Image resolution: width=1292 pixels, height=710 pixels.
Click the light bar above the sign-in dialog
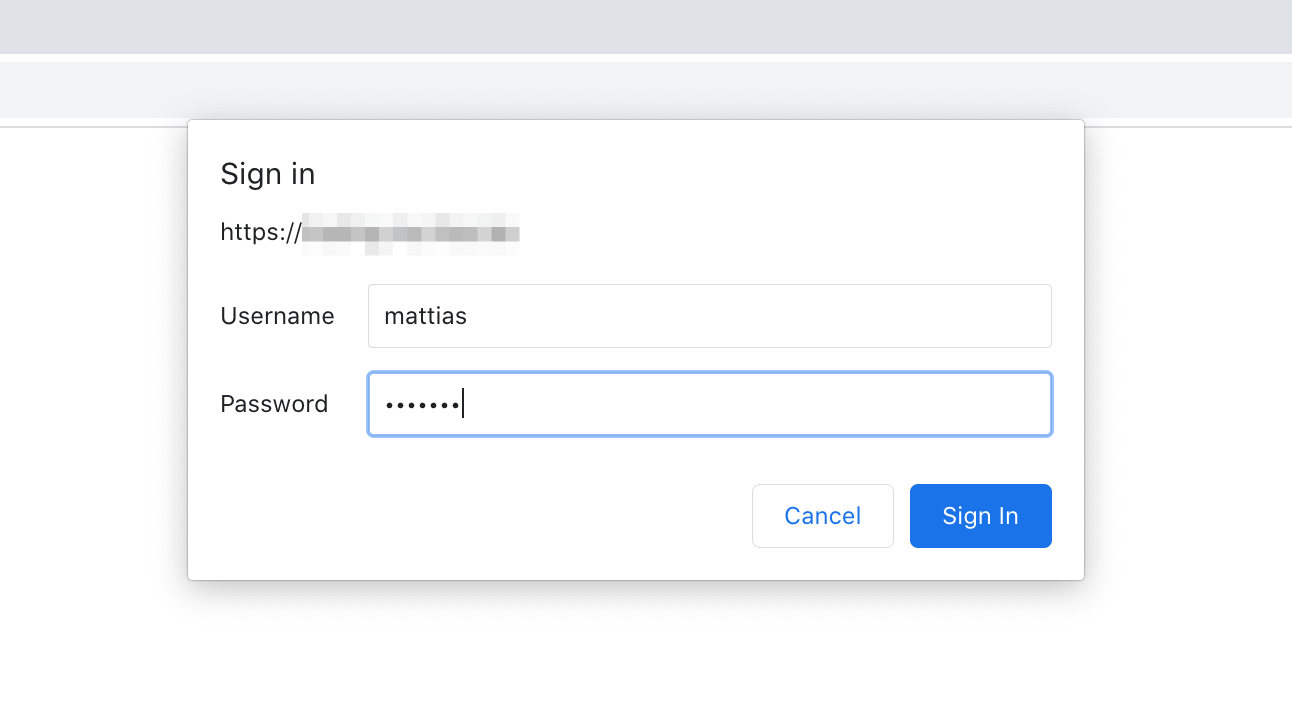646,89
